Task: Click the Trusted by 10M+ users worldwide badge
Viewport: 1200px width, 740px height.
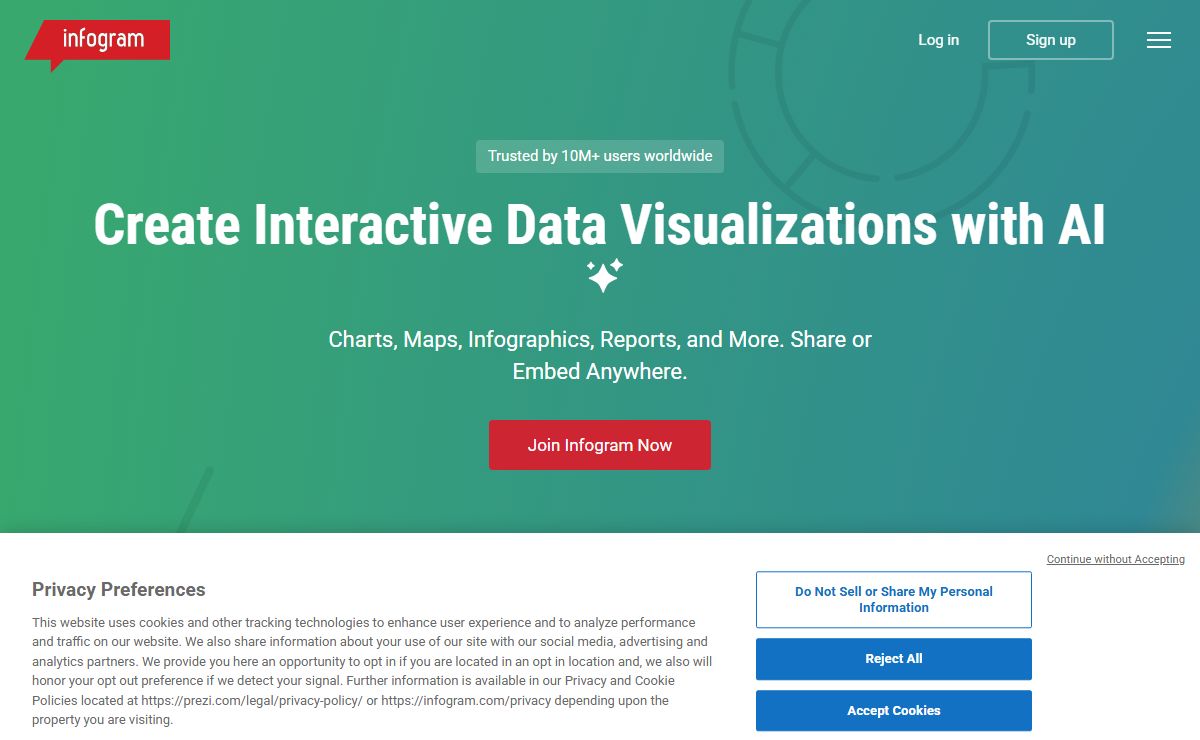Action: 600,156
